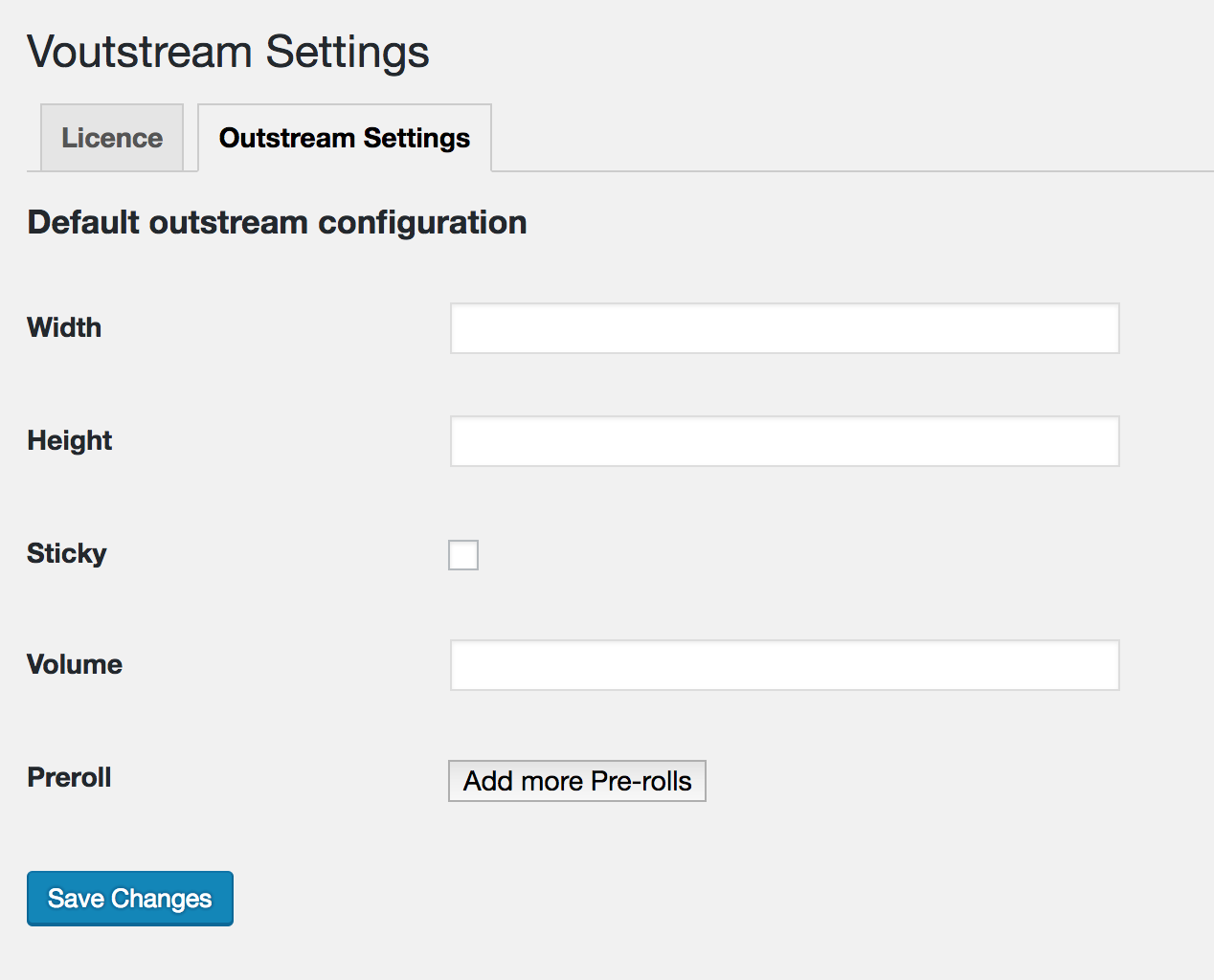Click the Width input field
The height and width of the screenshot is (980, 1214).
point(785,328)
